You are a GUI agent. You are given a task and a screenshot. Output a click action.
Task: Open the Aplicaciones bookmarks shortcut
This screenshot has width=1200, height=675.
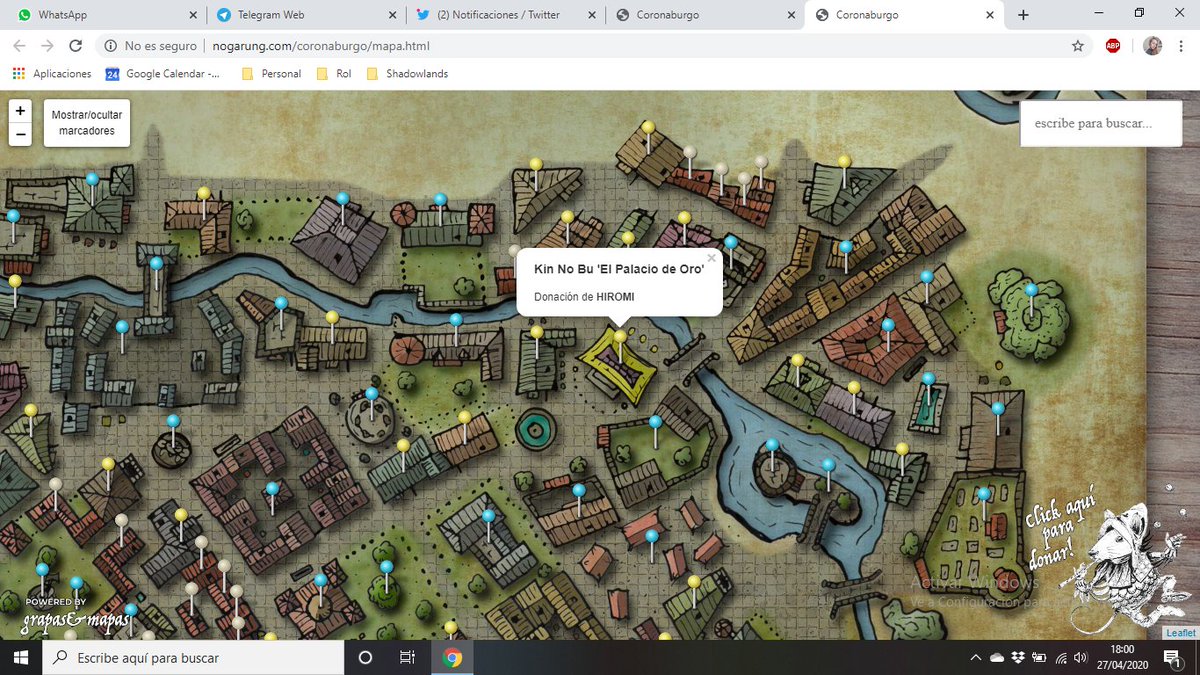point(51,74)
